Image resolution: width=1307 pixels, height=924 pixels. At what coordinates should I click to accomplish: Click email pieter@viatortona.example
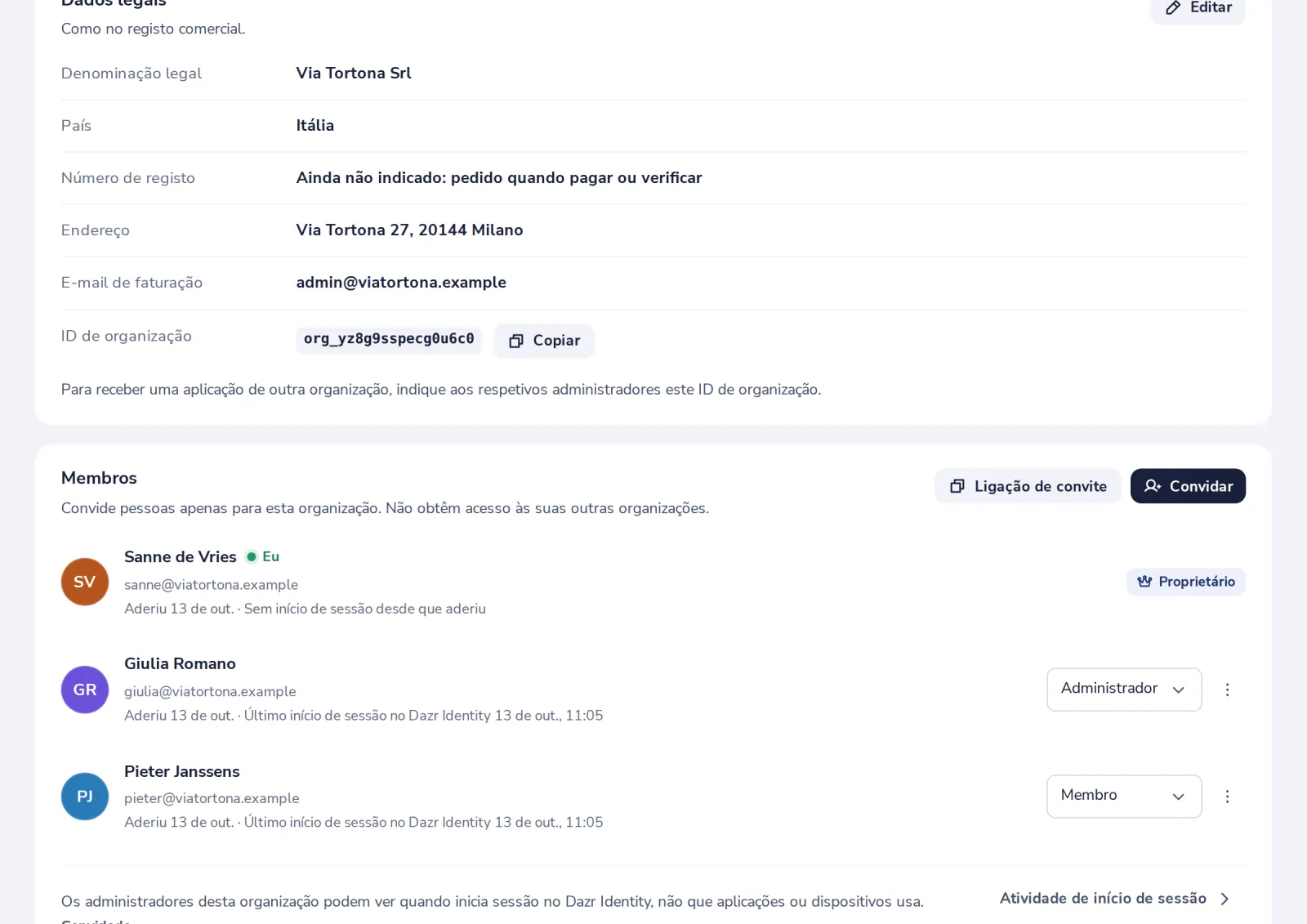[212, 798]
